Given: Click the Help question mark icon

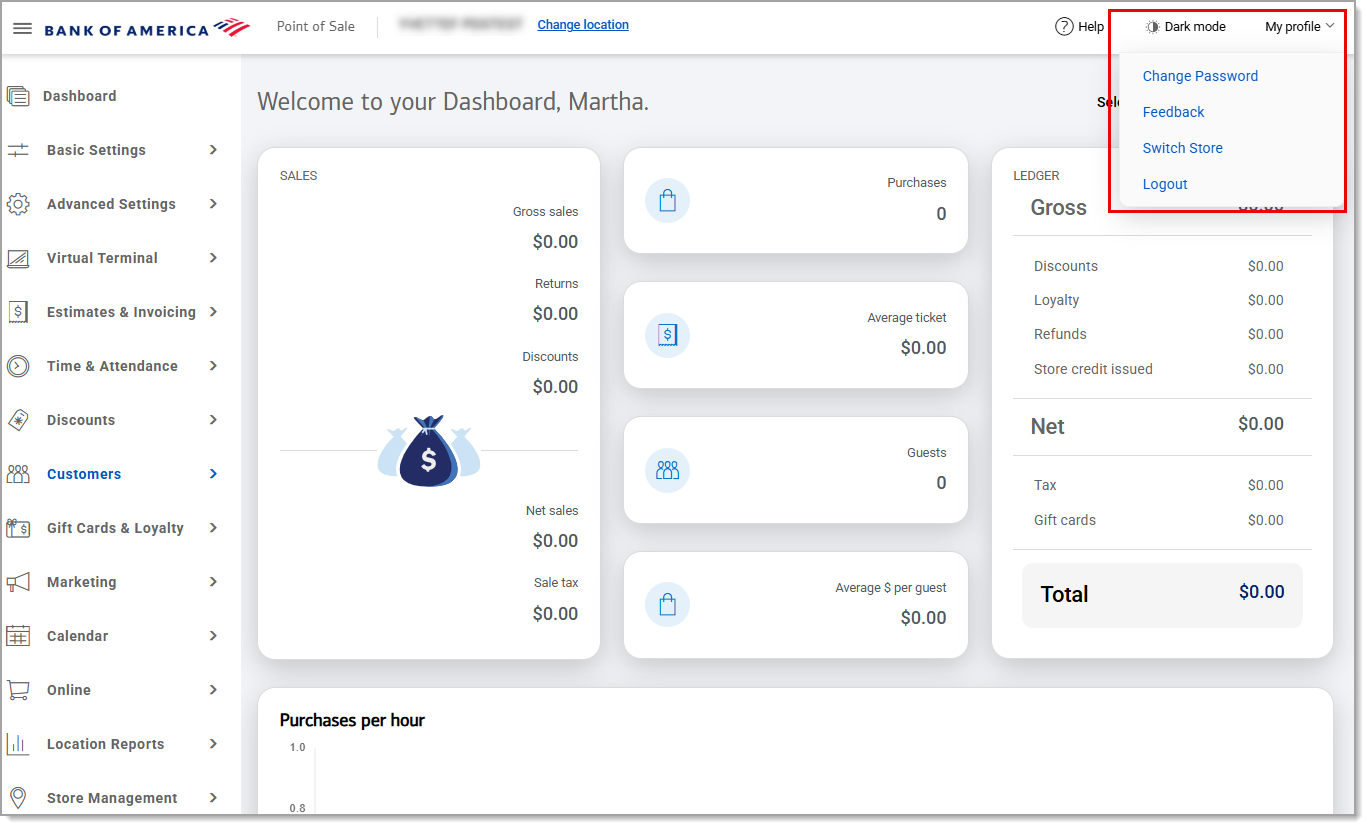Looking at the screenshot, I should click(x=1064, y=27).
